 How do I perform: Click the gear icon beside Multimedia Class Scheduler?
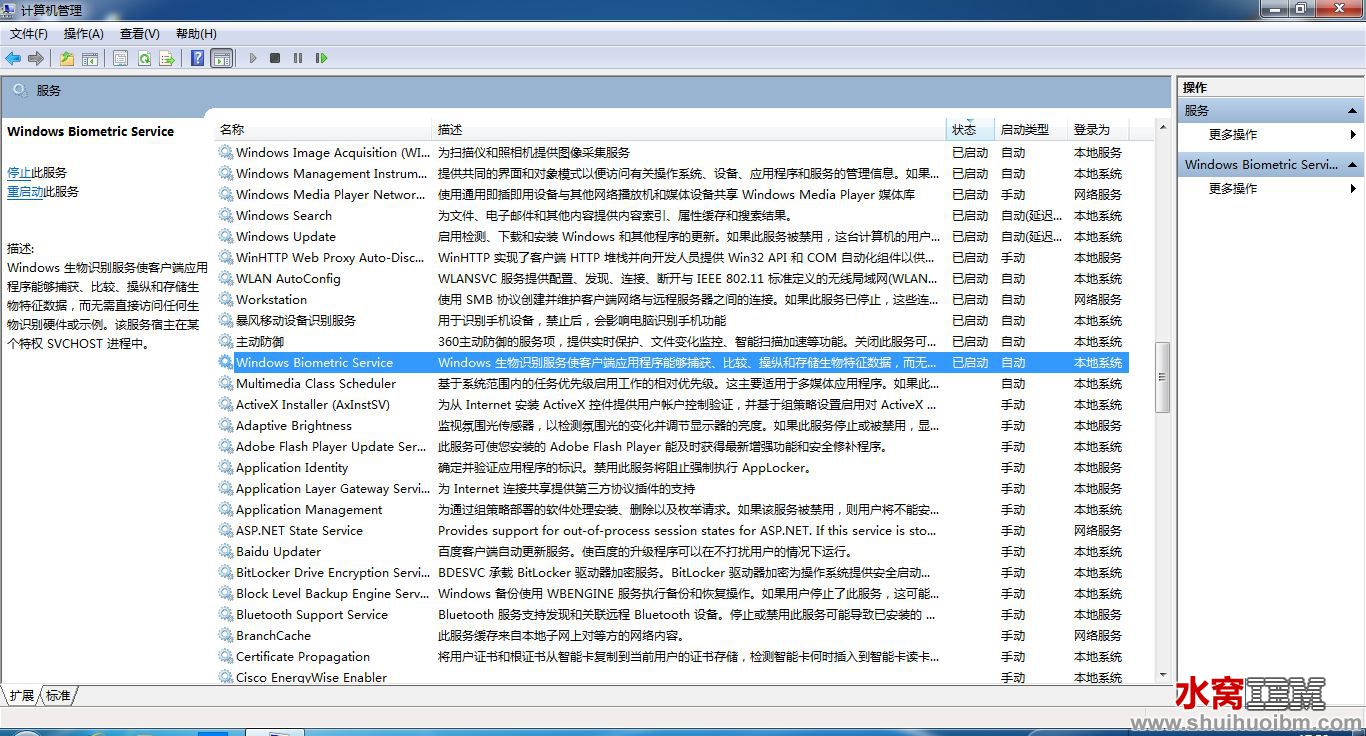click(226, 384)
